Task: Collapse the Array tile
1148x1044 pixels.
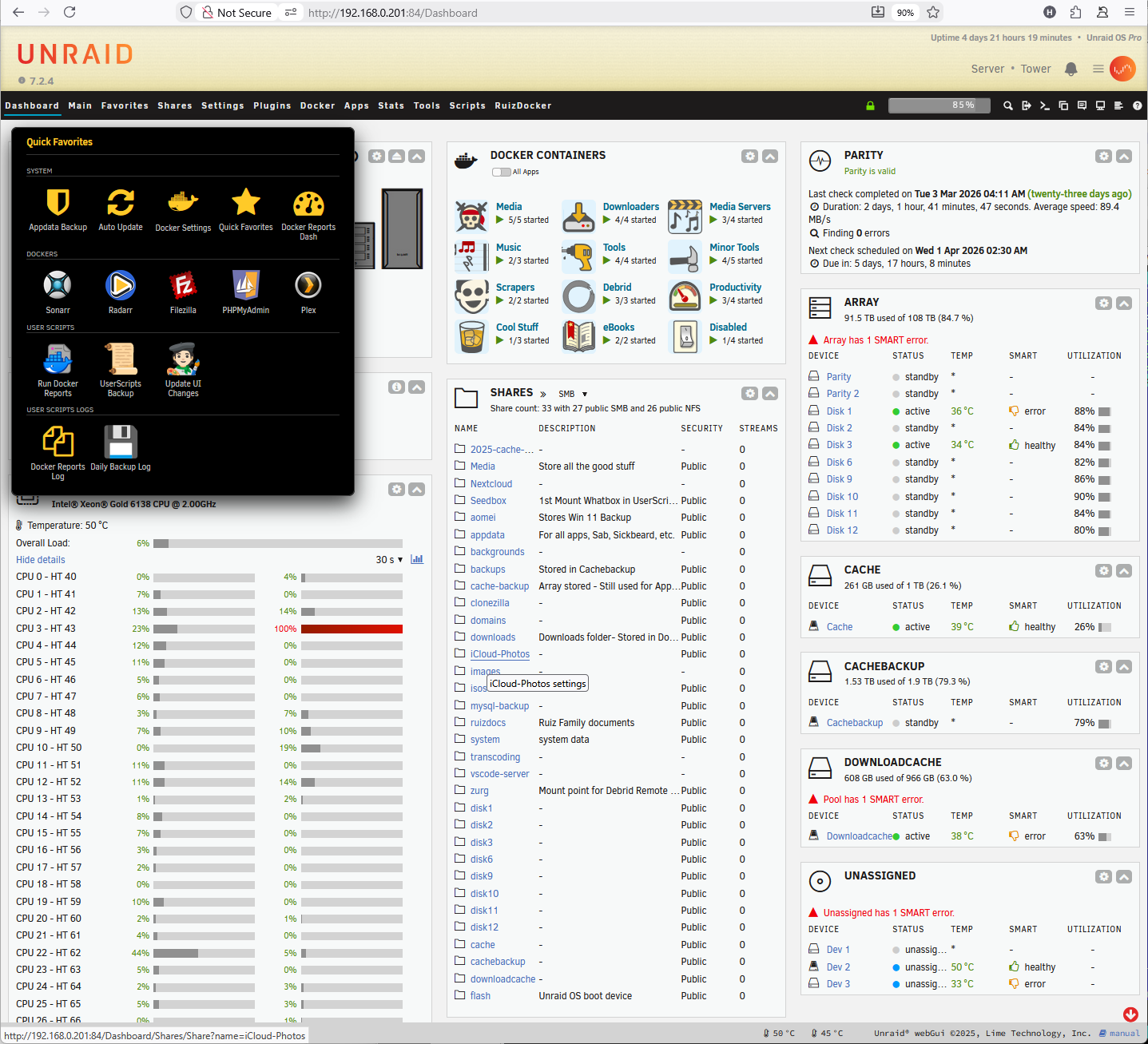Action: pyautogui.click(x=1124, y=304)
